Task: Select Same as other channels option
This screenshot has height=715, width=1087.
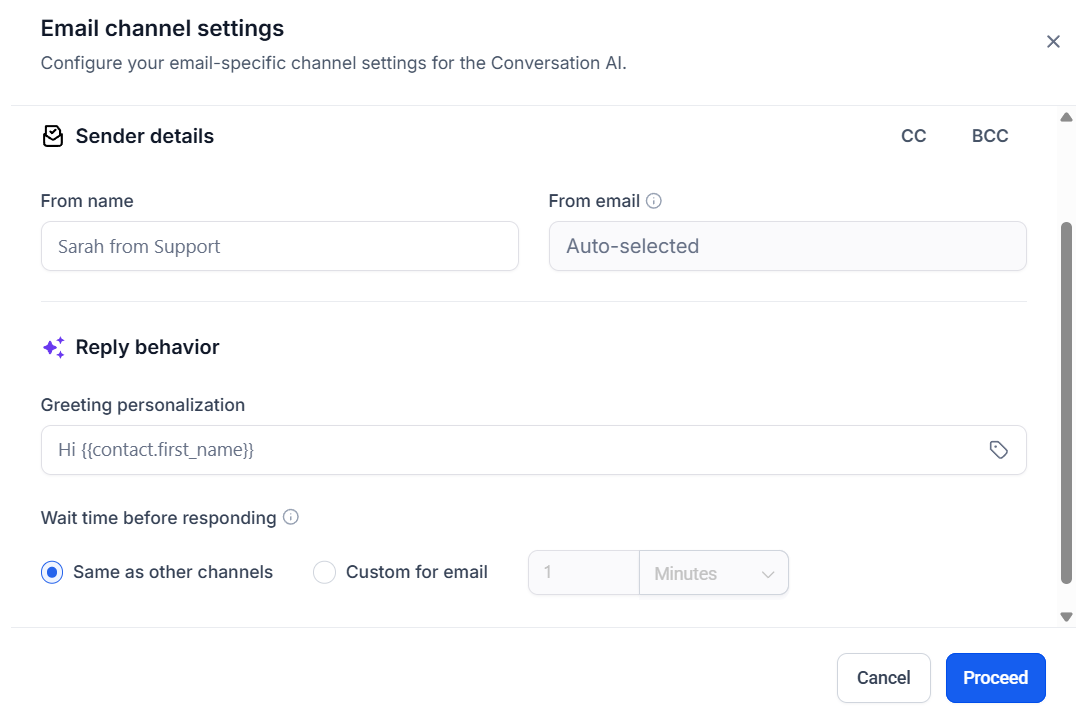Action: 51,572
